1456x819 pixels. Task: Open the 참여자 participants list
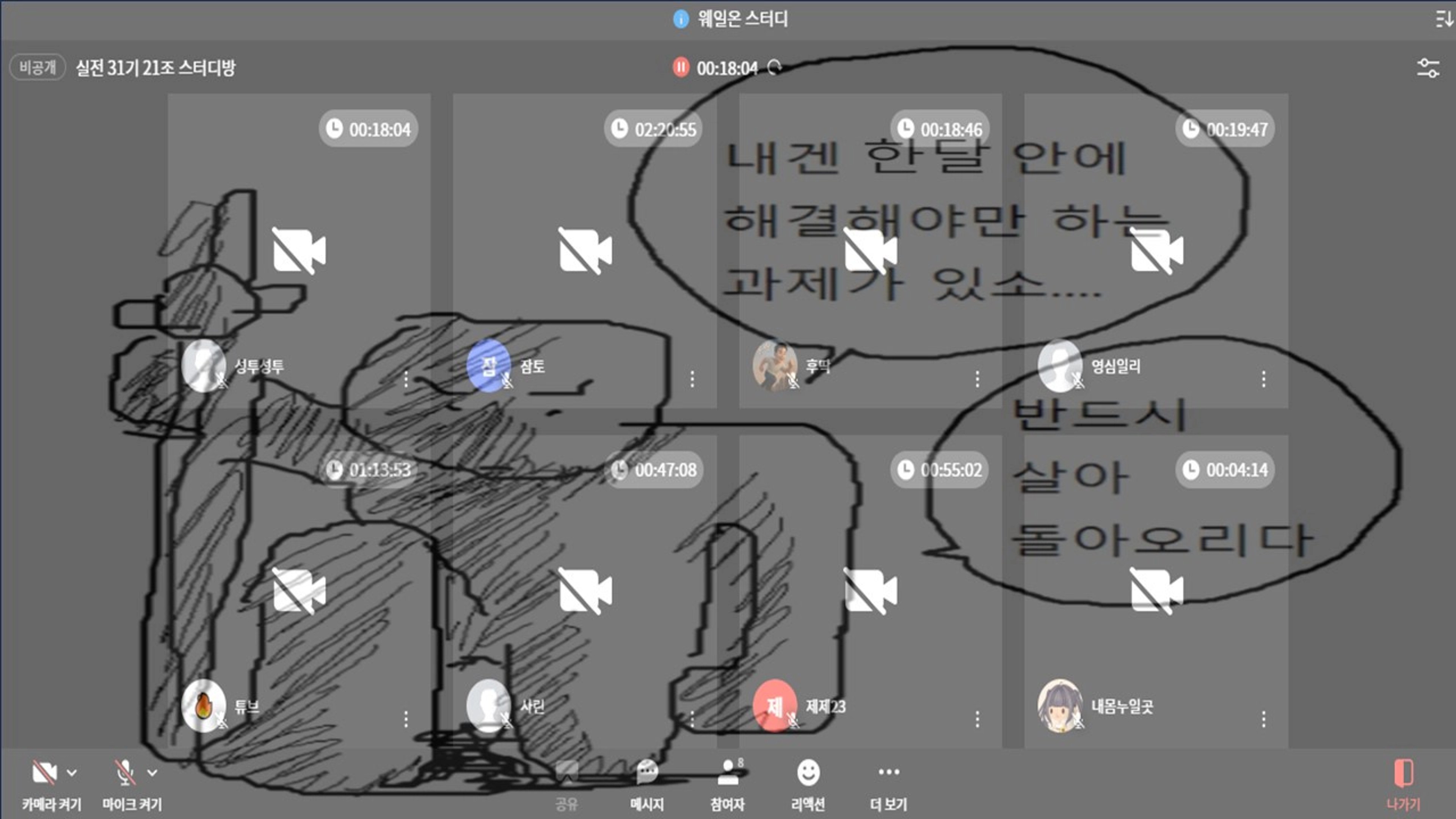click(728, 773)
